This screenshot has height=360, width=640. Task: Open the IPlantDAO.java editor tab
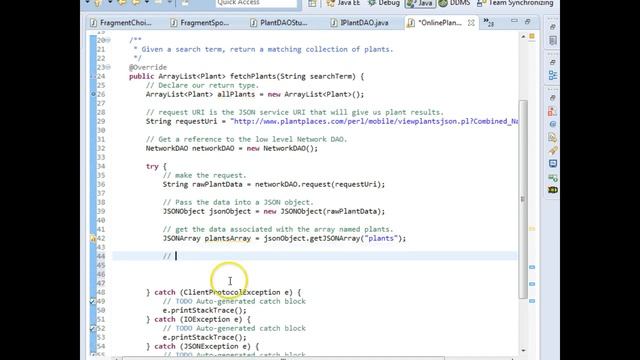click(x=360, y=23)
